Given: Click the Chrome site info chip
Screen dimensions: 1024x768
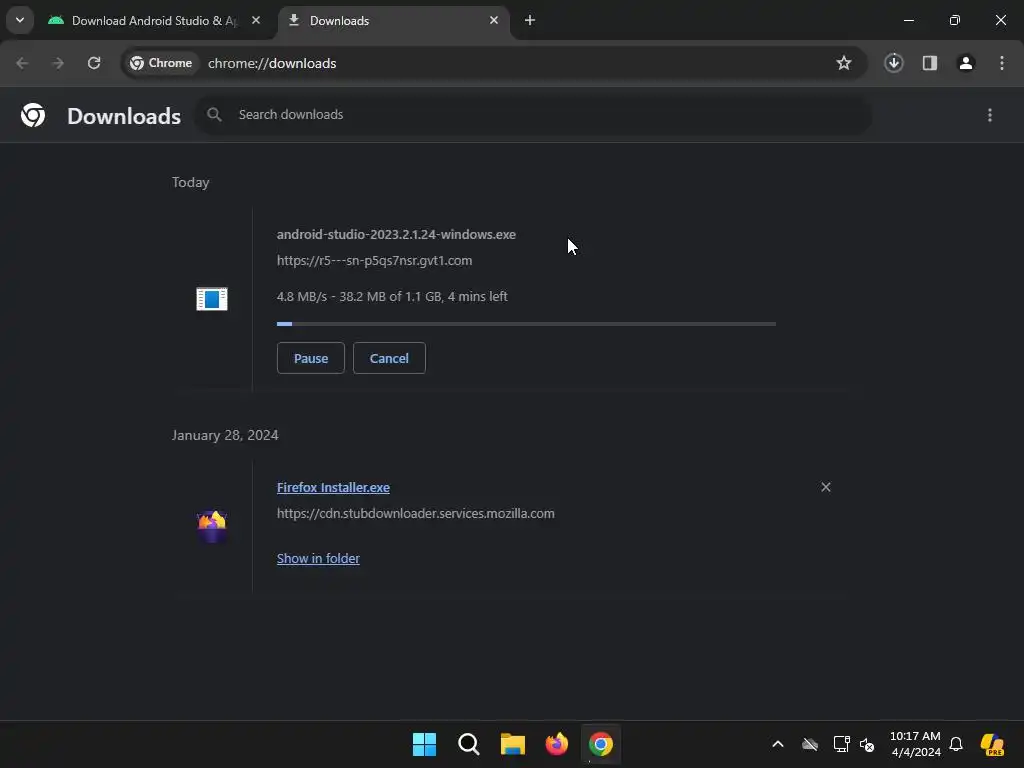Looking at the screenshot, I should [x=161, y=63].
